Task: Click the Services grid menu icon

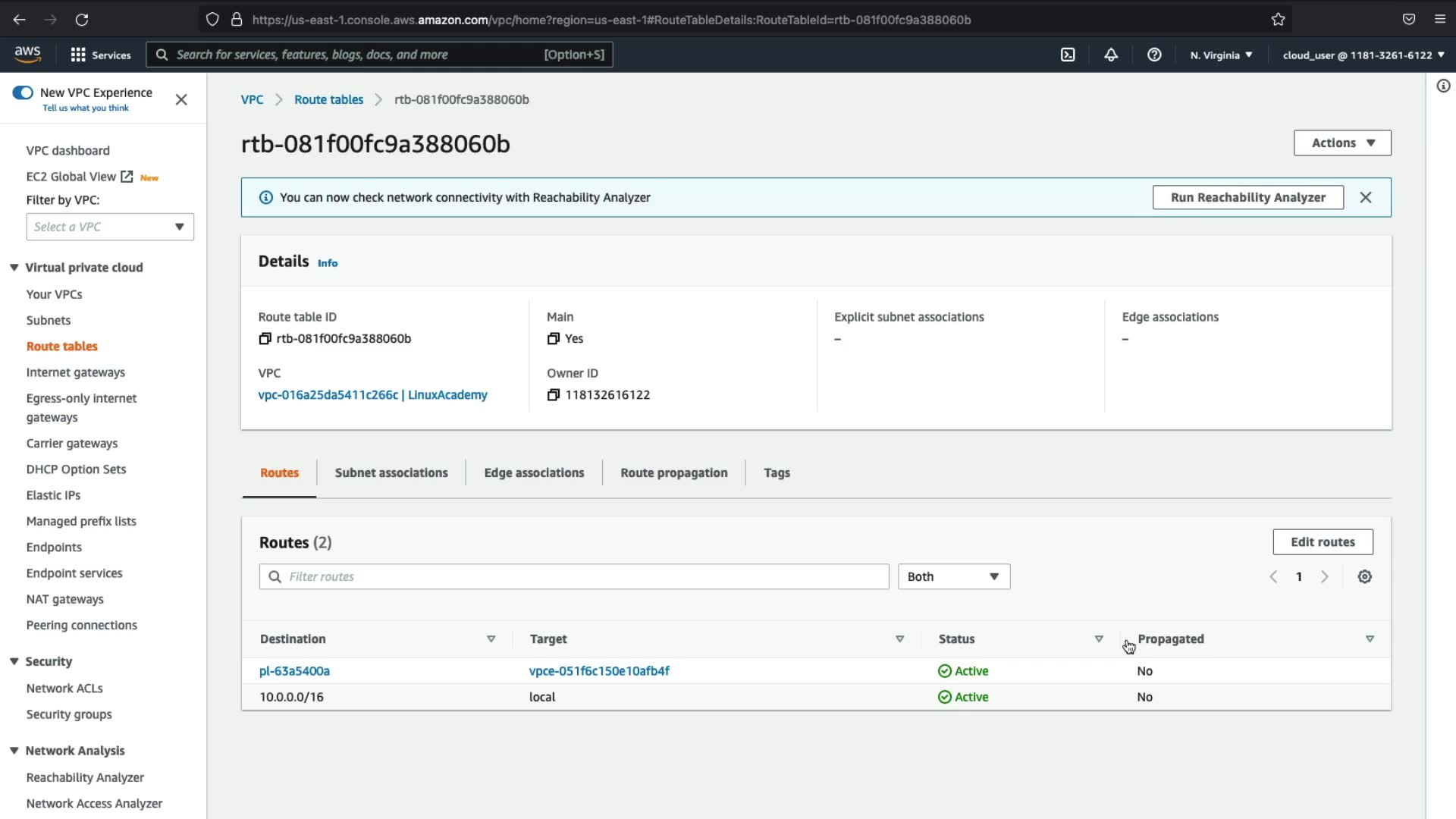Action: coord(78,55)
